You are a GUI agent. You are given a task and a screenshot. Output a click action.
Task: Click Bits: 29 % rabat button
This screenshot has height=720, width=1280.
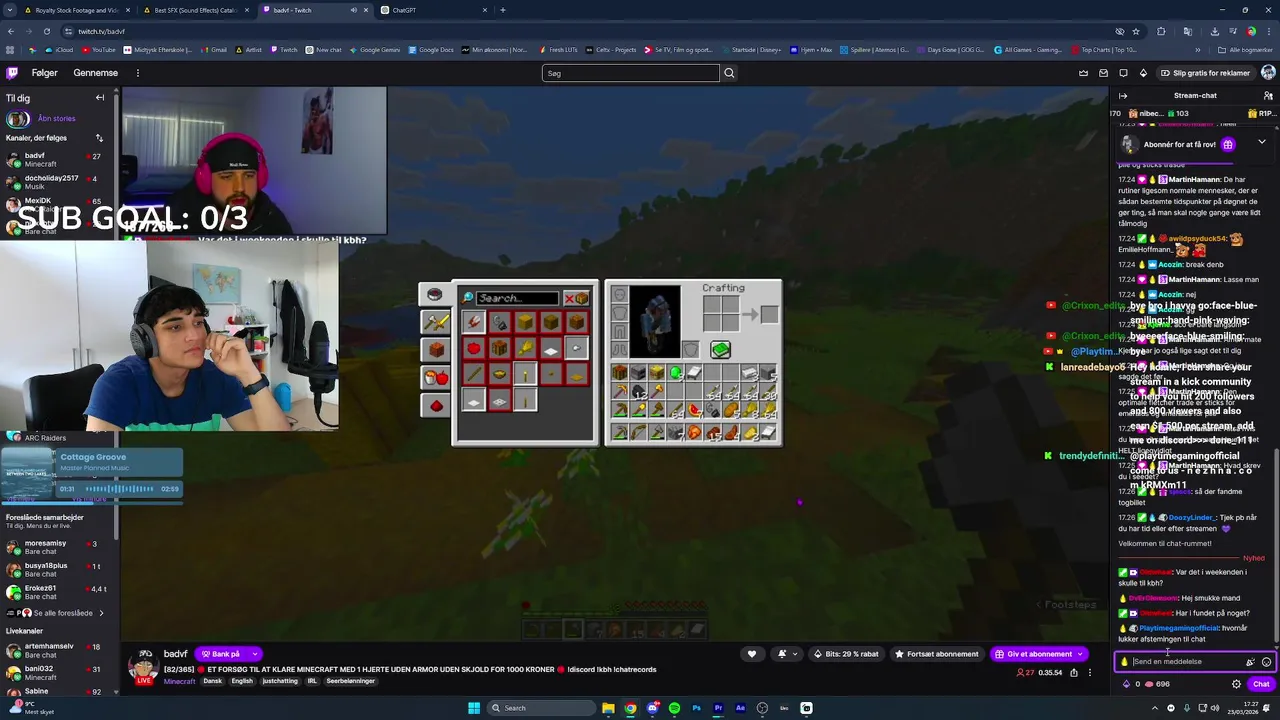(x=846, y=654)
